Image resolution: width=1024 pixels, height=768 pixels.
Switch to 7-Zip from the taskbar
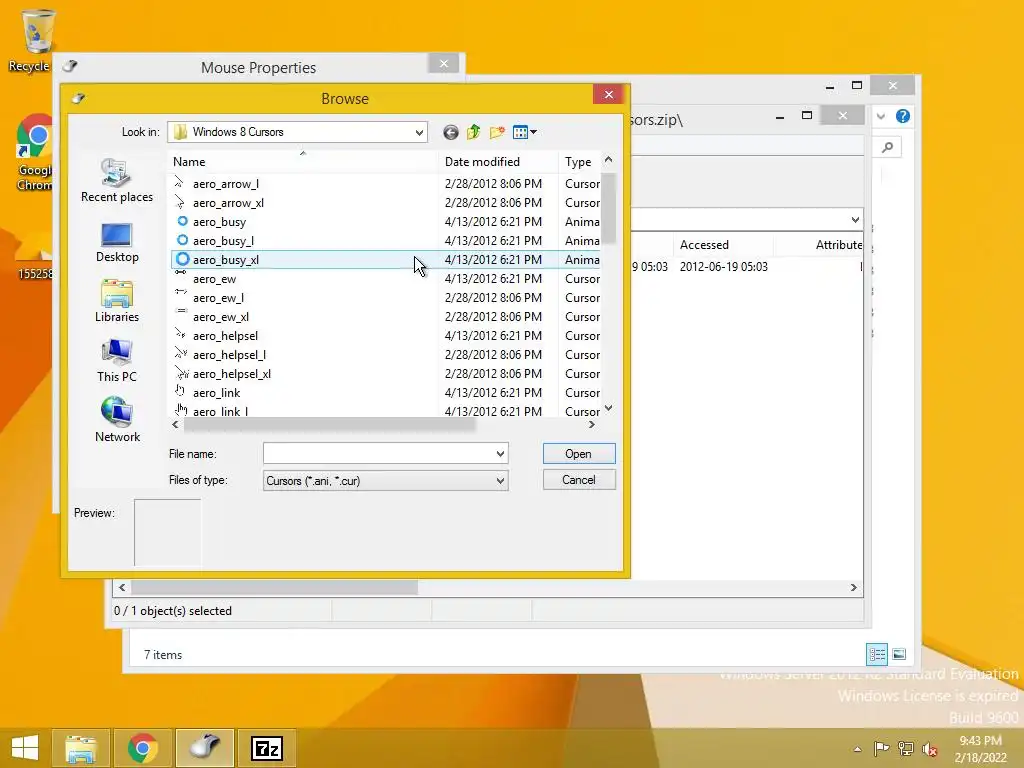267,748
